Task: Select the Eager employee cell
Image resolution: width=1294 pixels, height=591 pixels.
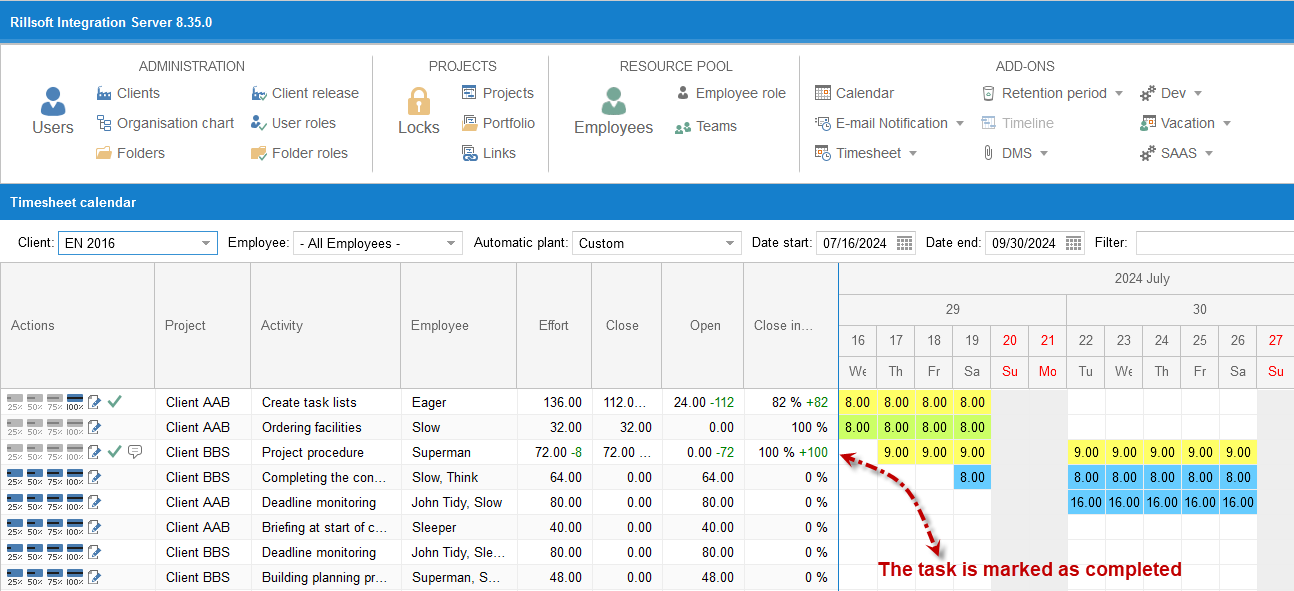Action: [x=458, y=402]
